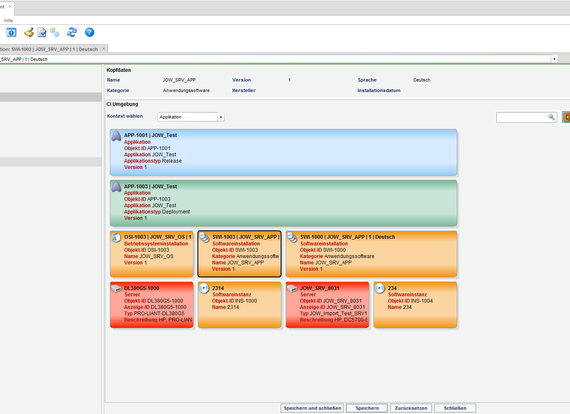Viewport: 570px width, 414px height.
Task: Select the OSI-1003 JOW_SRV_OS card
Action: [x=152, y=254]
